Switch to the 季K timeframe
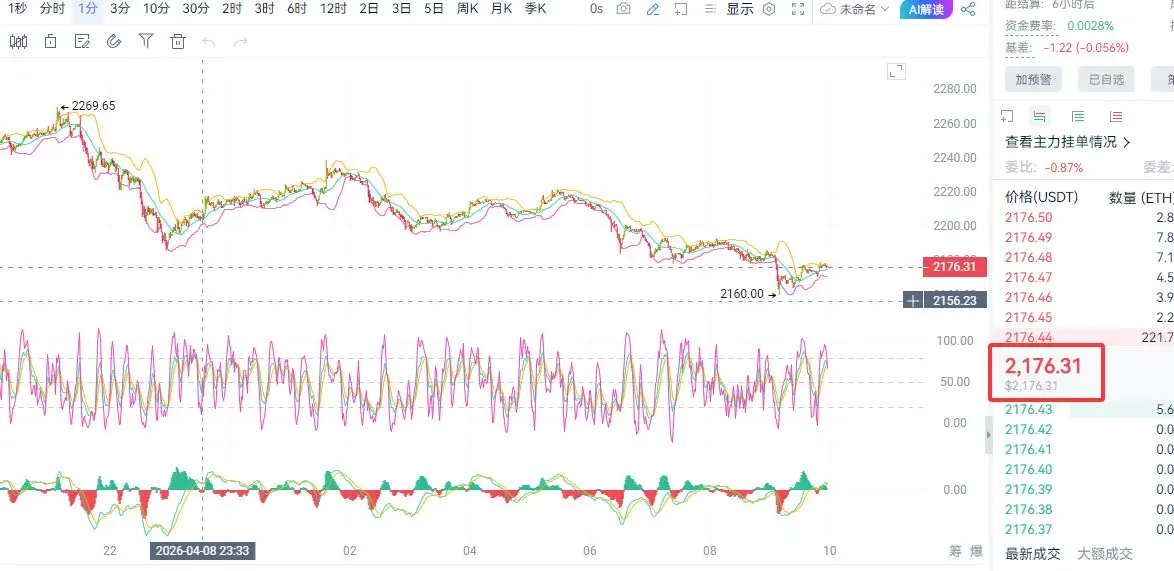This screenshot has height=571, width=1174. click(x=535, y=9)
